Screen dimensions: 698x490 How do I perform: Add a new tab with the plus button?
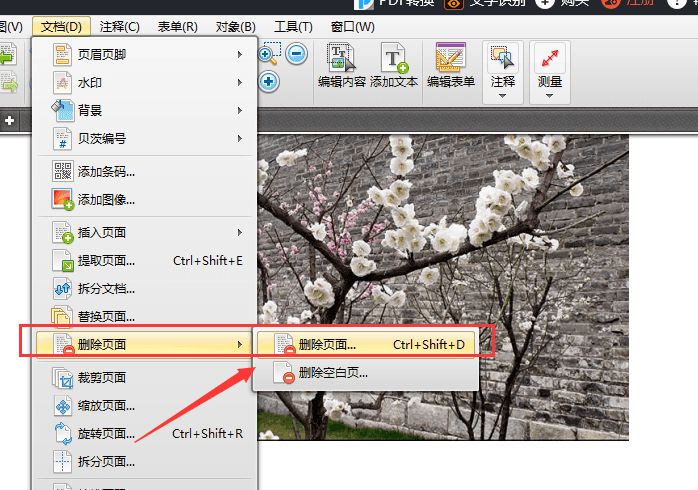9,120
